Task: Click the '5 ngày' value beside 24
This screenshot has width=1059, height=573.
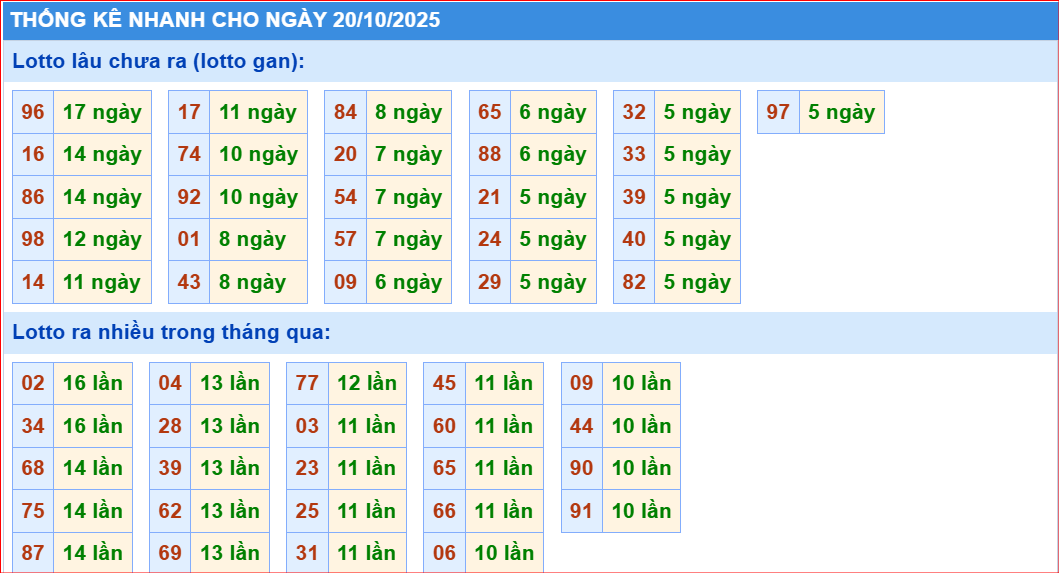Action: (554, 239)
